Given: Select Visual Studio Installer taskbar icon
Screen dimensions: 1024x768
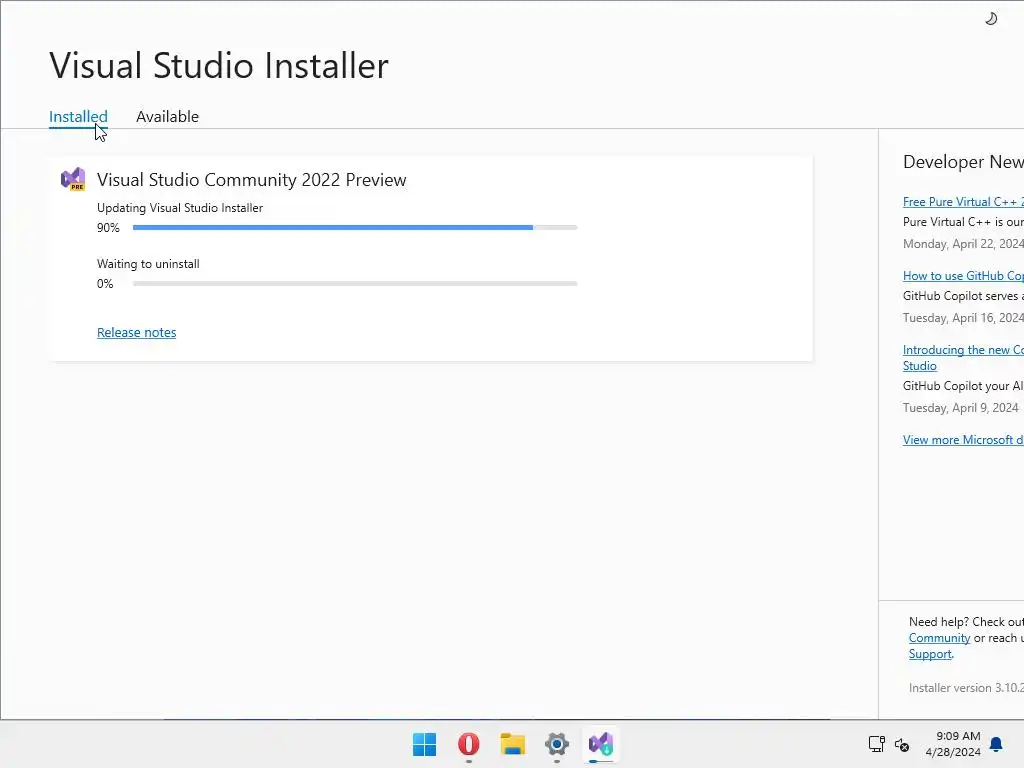Looking at the screenshot, I should tap(601, 744).
